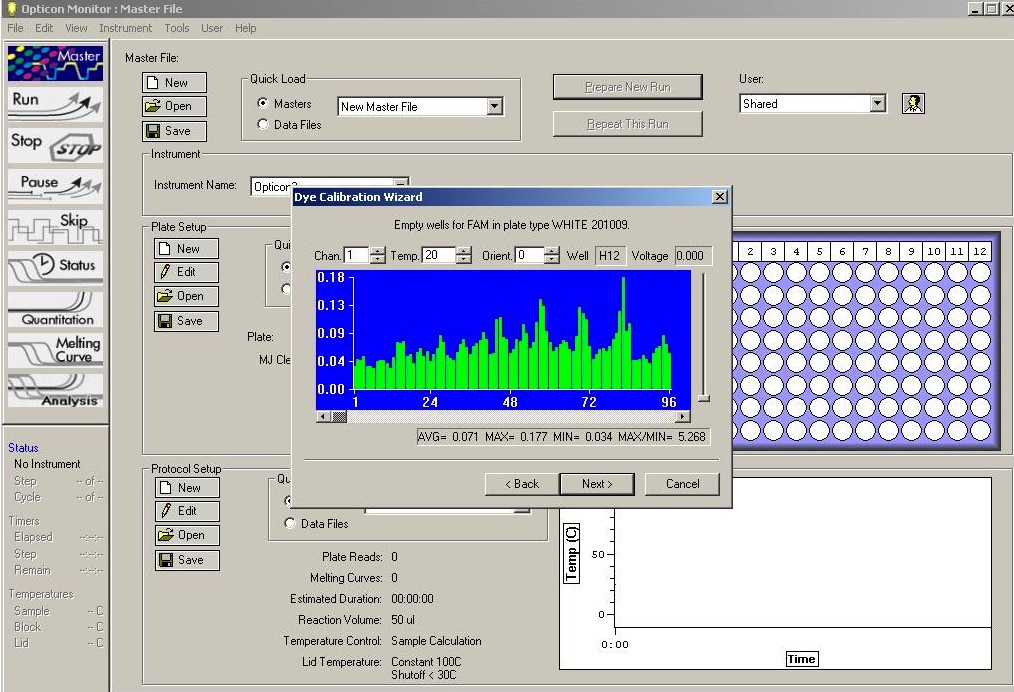The image size is (1014, 692).
Task: Open the Quantitation view icon
Action: [55, 309]
